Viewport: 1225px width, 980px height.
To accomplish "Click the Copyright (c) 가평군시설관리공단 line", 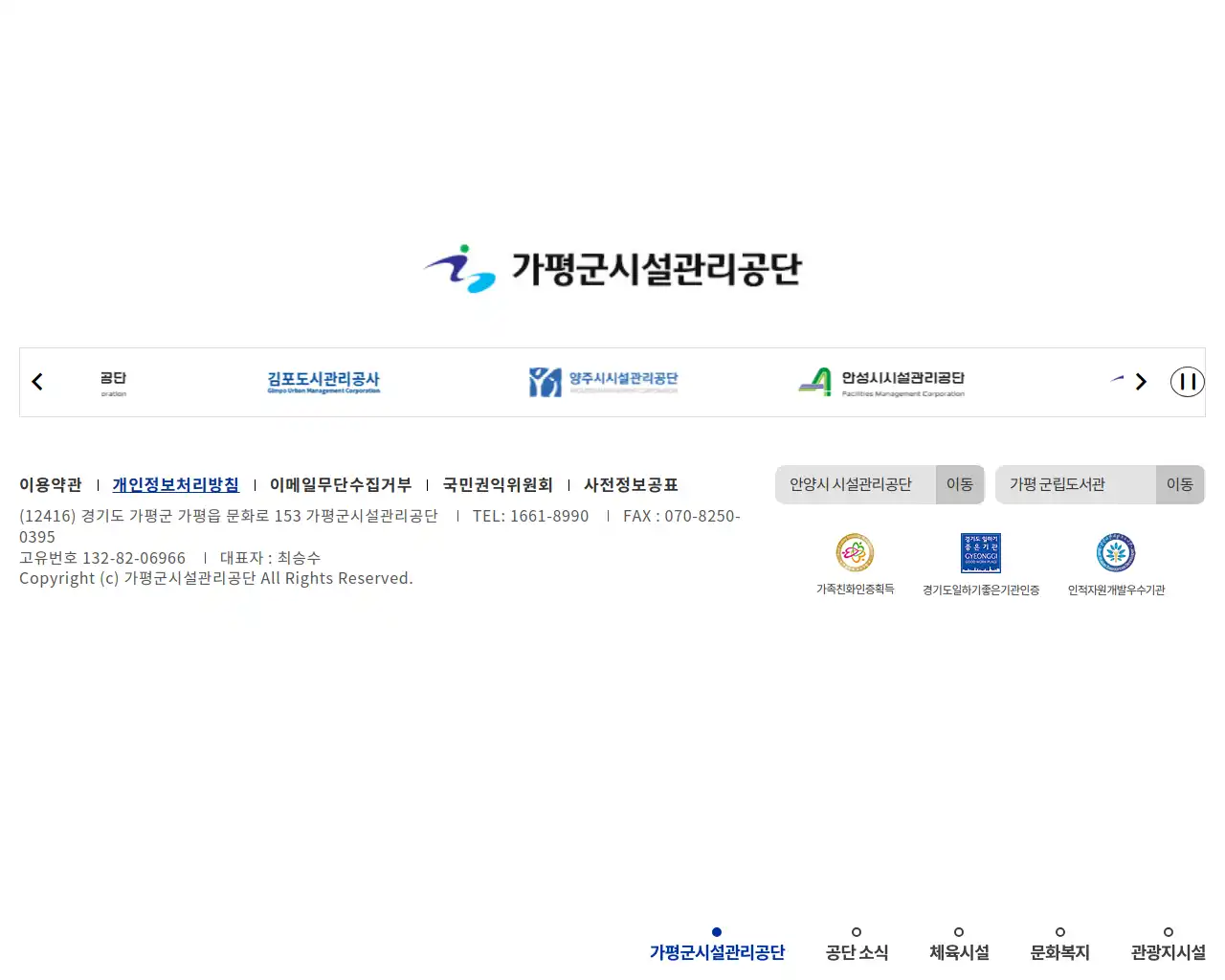I will 216,578.
